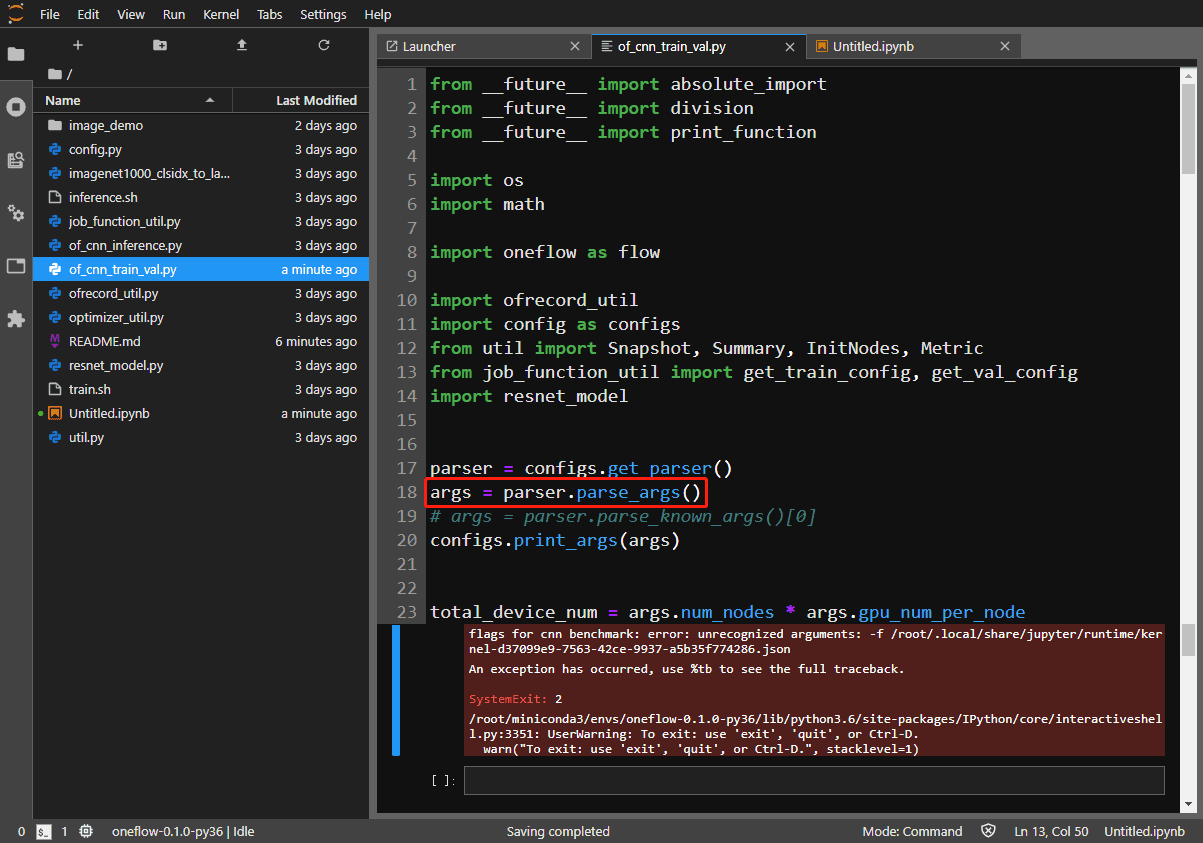1203x843 pixels.
Task: Click the Upload Files icon
Action: [241, 45]
